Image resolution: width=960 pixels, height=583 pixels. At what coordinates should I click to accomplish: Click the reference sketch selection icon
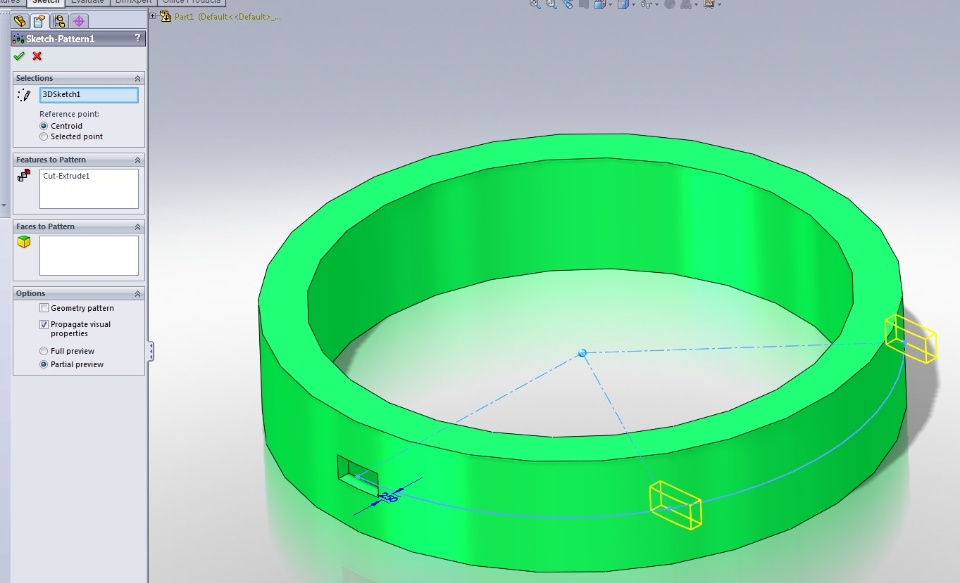(x=24, y=95)
